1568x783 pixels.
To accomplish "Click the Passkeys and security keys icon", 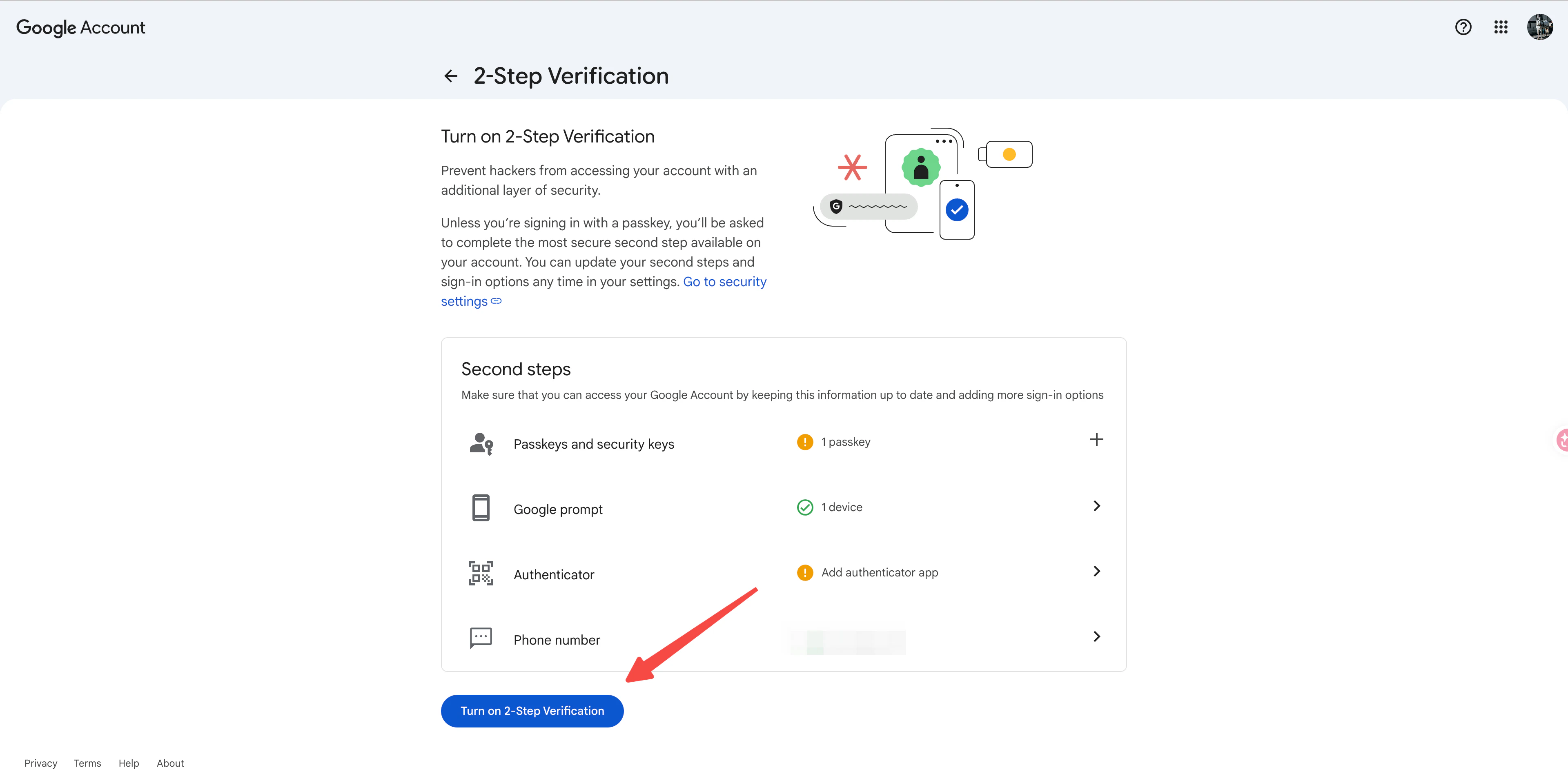I will 481,443.
